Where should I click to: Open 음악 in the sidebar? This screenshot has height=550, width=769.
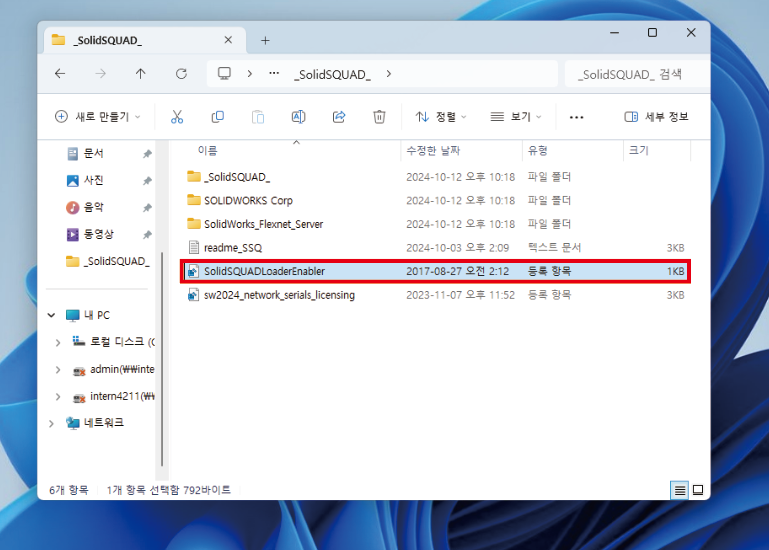[93, 208]
